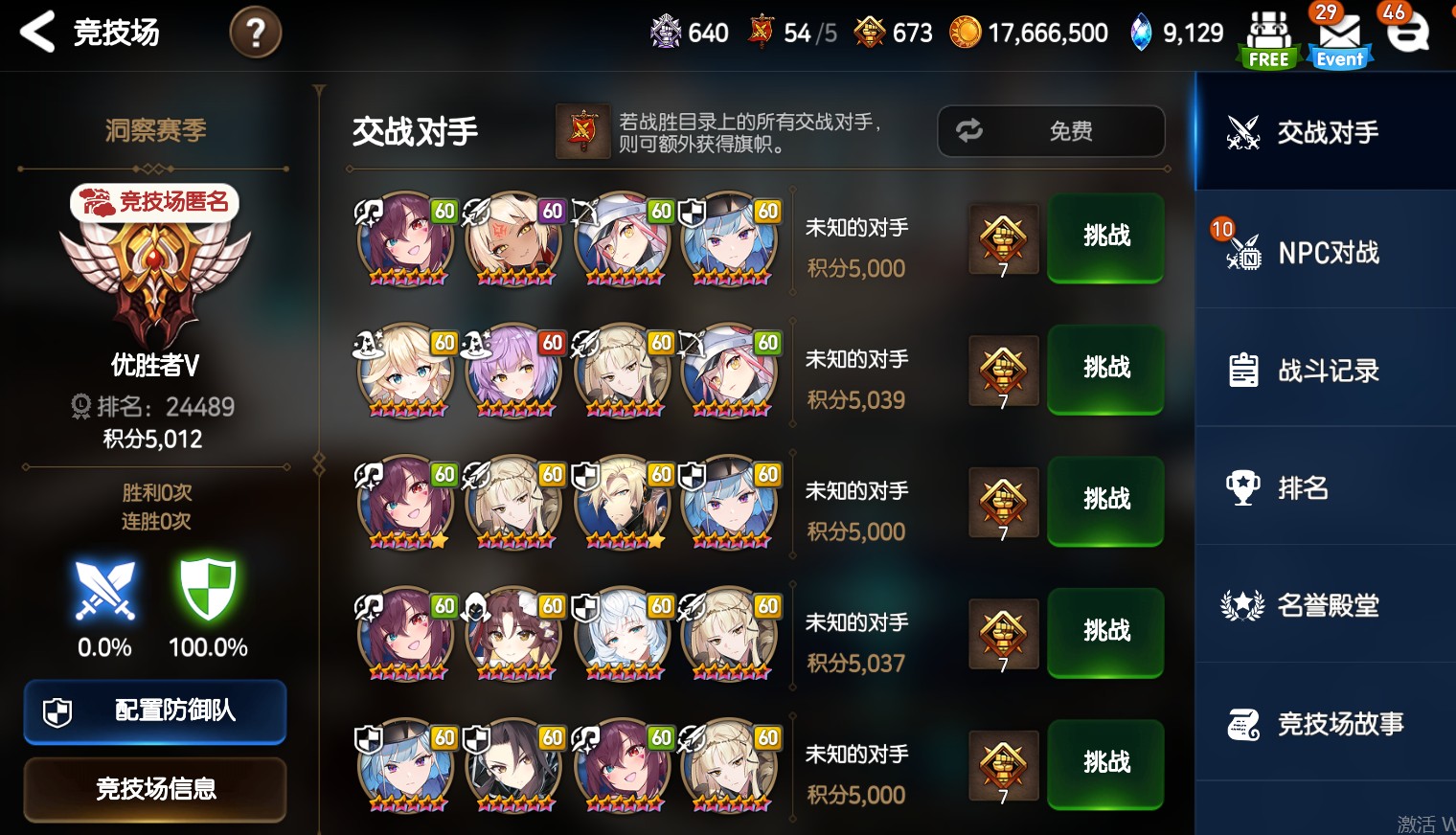Image resolution: width=1456 pixels, height=835 pixels.
Task: Challenge the opponent with 积分5,037
Action: click(1105, 633)
